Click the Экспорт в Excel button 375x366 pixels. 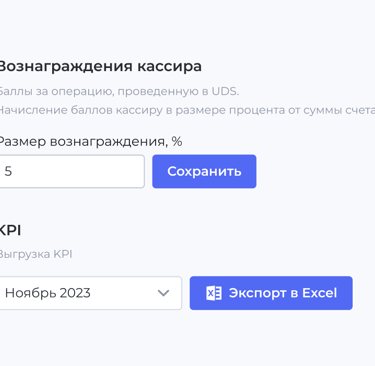coord(271,293)
